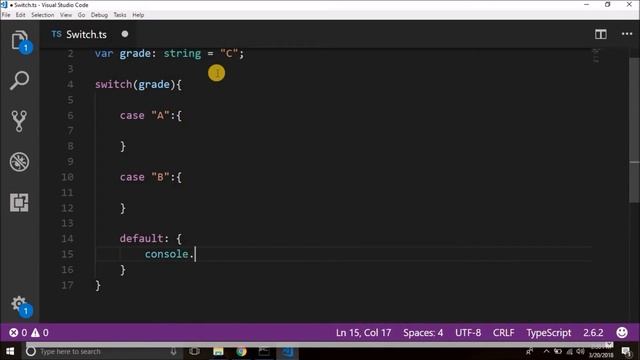Open the Go menu

click(x=81, y=15)
